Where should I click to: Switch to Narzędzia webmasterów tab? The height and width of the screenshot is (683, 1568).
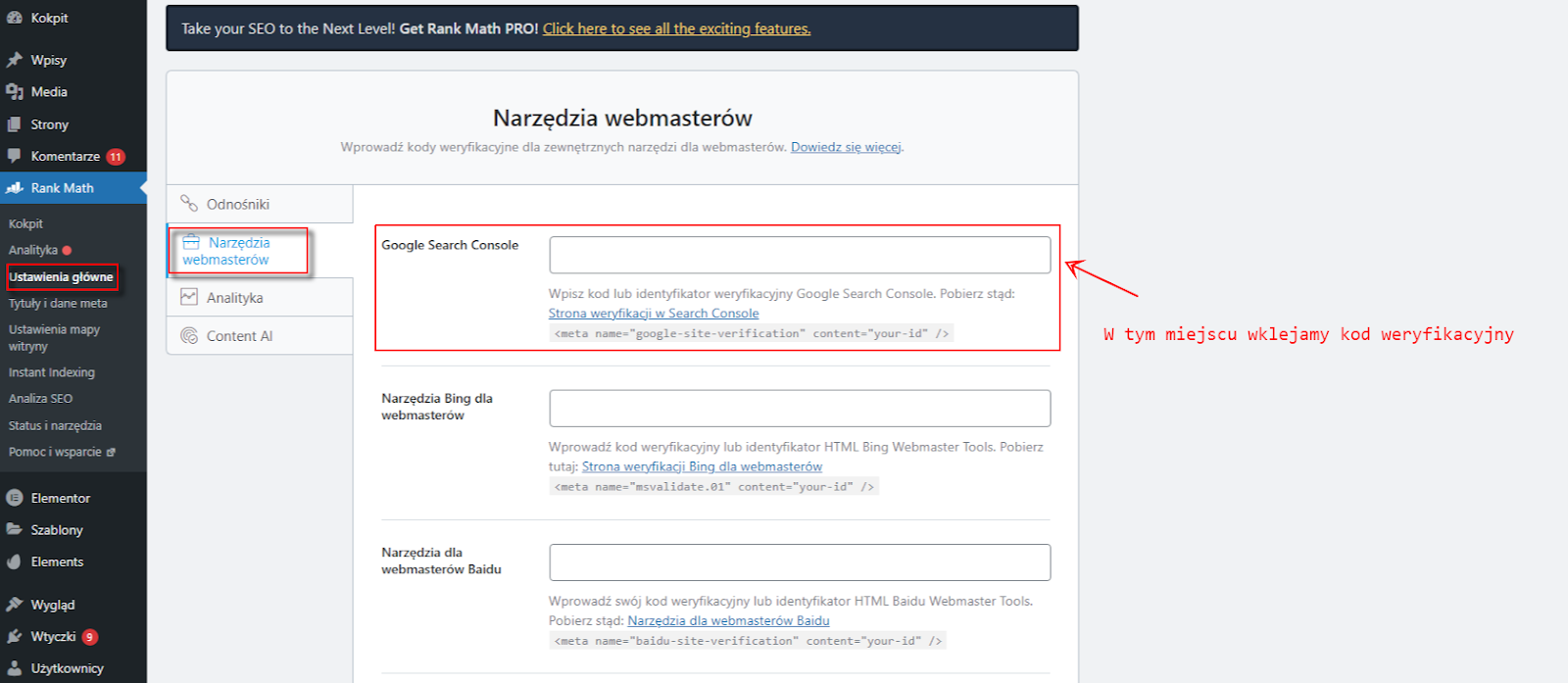click(x=260, y=251)
